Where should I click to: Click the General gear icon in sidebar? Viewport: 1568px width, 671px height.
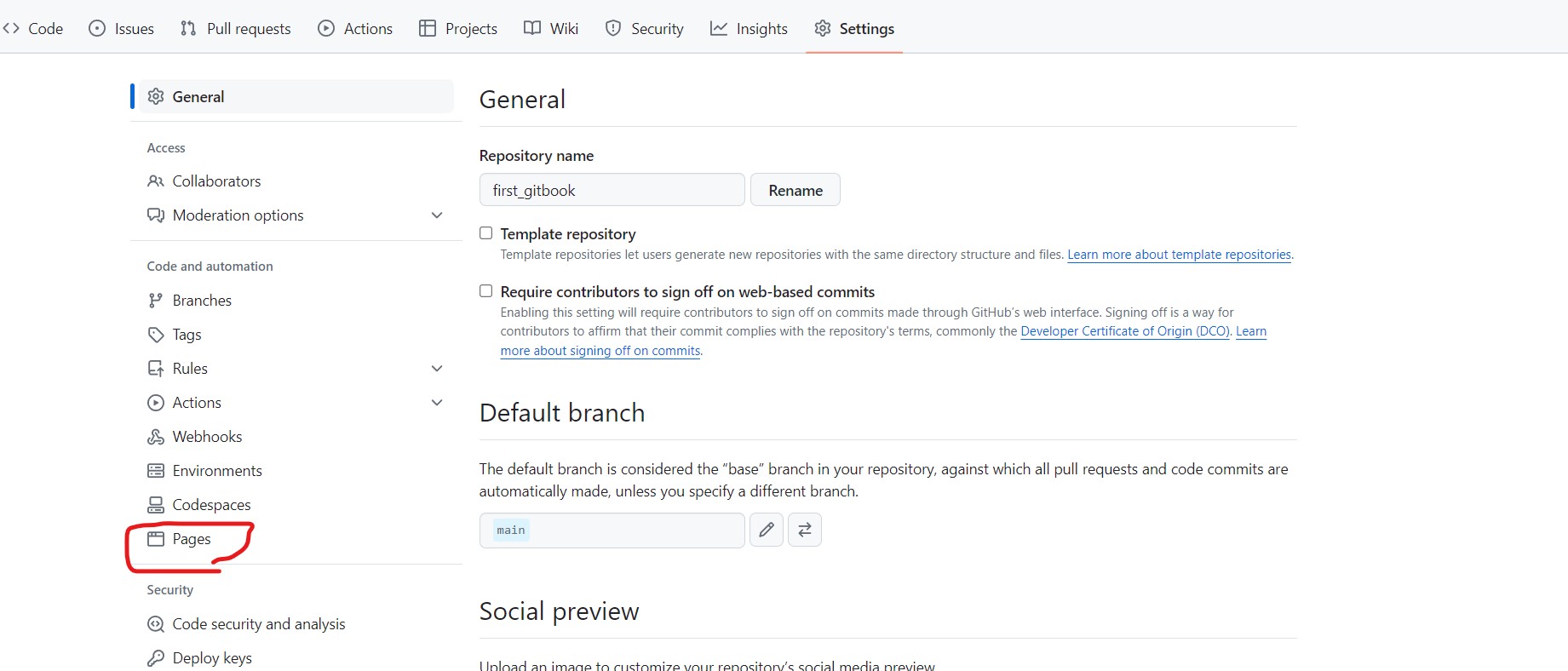pyautogui.click(x=156, y=96)
